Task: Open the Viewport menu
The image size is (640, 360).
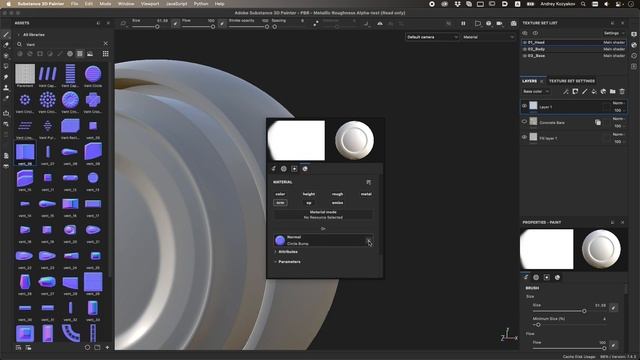Action: coord(150,4)
